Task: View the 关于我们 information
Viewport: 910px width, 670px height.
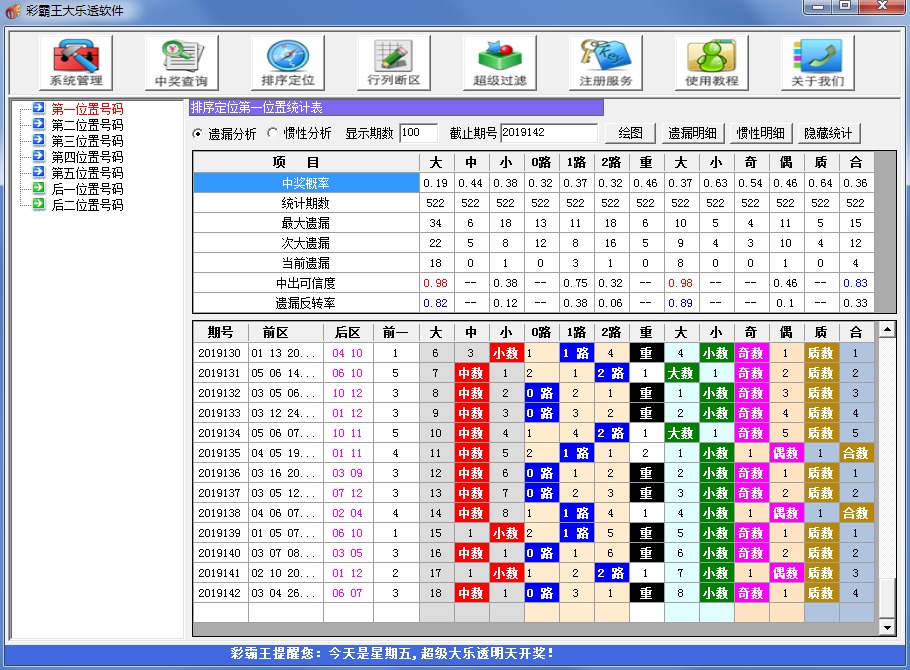Action: [x=816, y=61]
